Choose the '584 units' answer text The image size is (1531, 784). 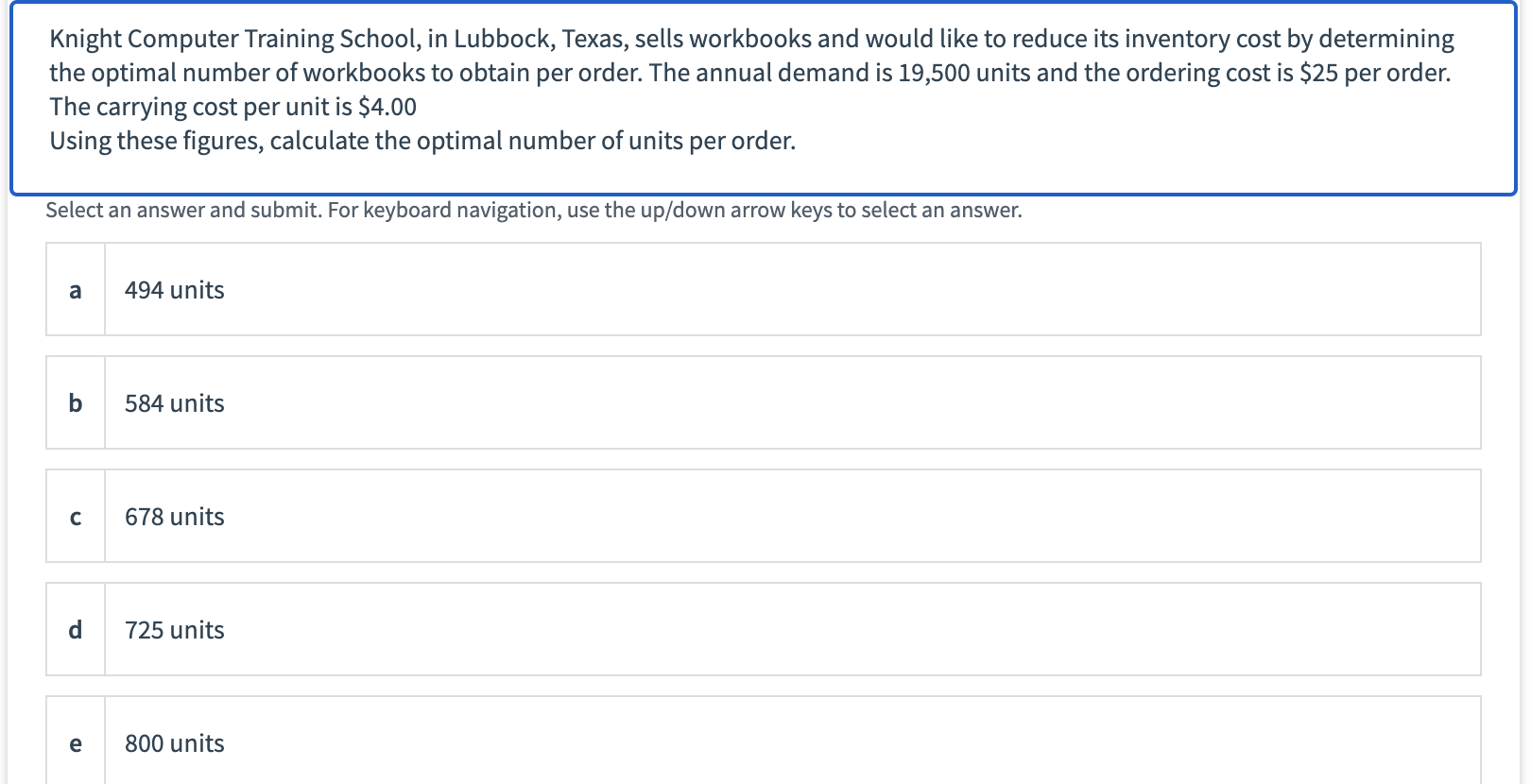[x=175, y=403]
